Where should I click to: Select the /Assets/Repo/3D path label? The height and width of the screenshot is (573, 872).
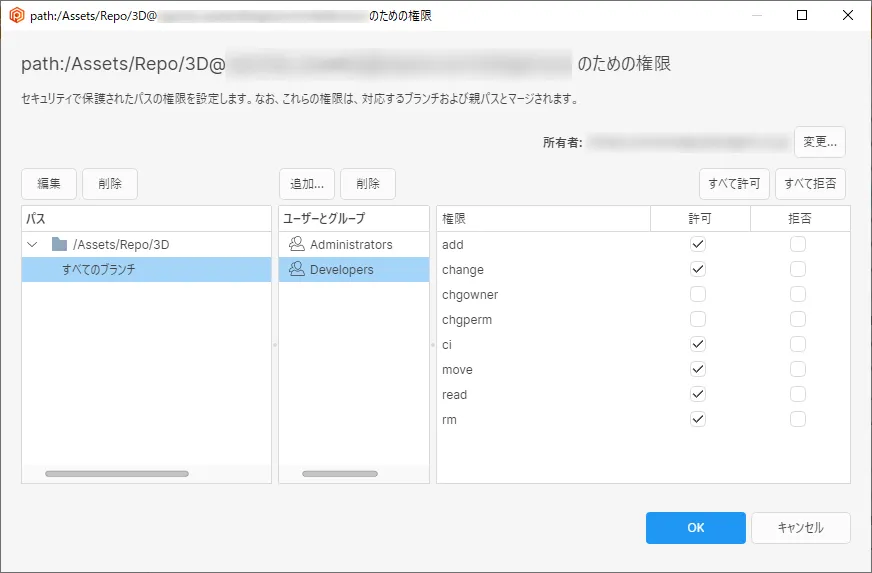coord(121,244)
